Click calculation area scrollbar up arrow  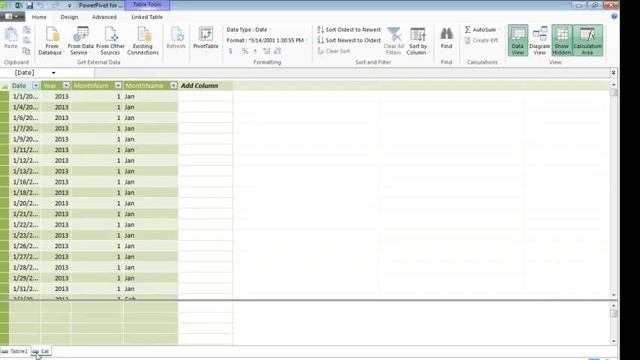[613, 305]
